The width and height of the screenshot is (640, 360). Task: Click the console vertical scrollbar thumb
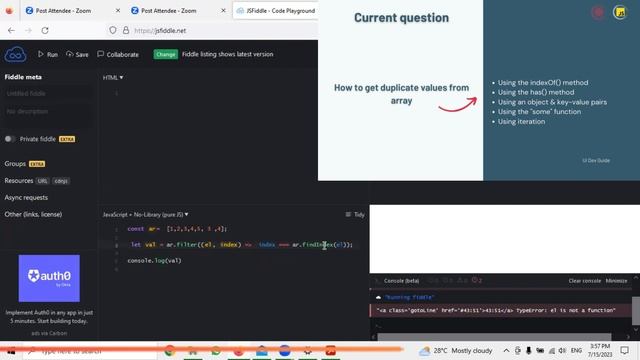[x=636, y=310]
